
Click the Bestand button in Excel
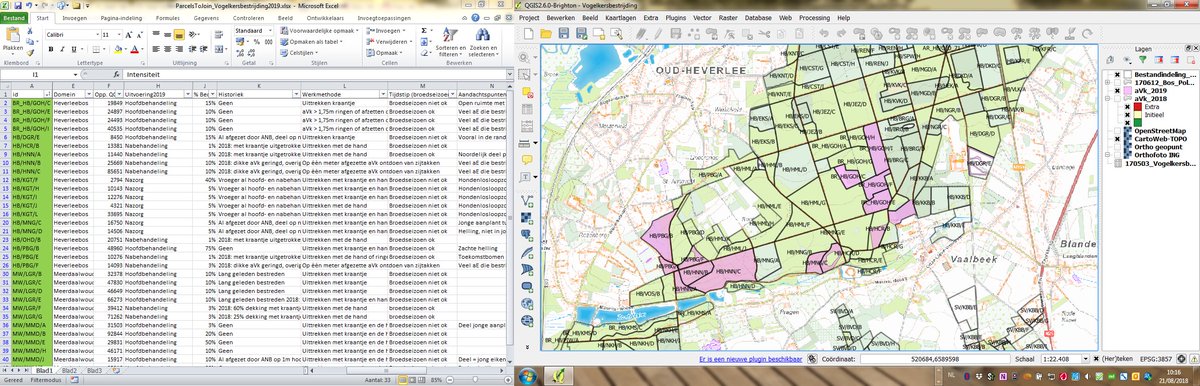14,18
